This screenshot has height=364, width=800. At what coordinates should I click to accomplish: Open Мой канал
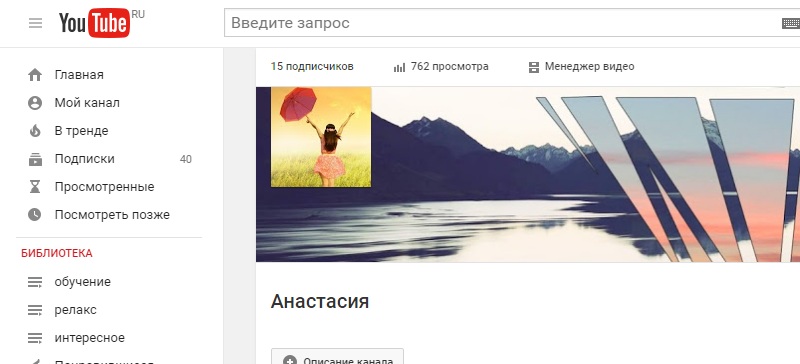coord(87,103)
